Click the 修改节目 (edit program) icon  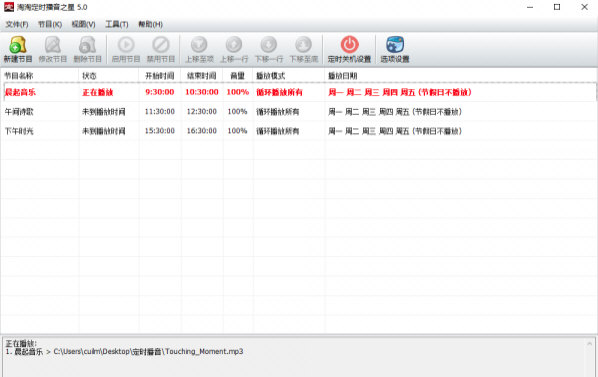(x=53, y=45)
